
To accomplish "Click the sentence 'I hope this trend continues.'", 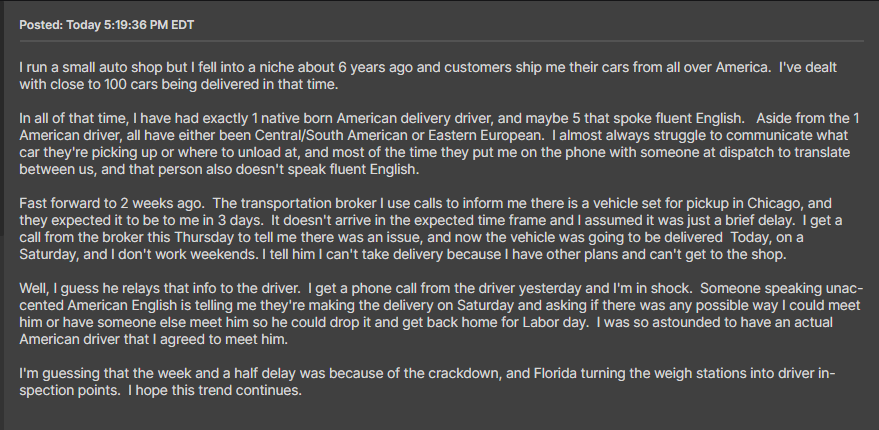I will point(215,391).
